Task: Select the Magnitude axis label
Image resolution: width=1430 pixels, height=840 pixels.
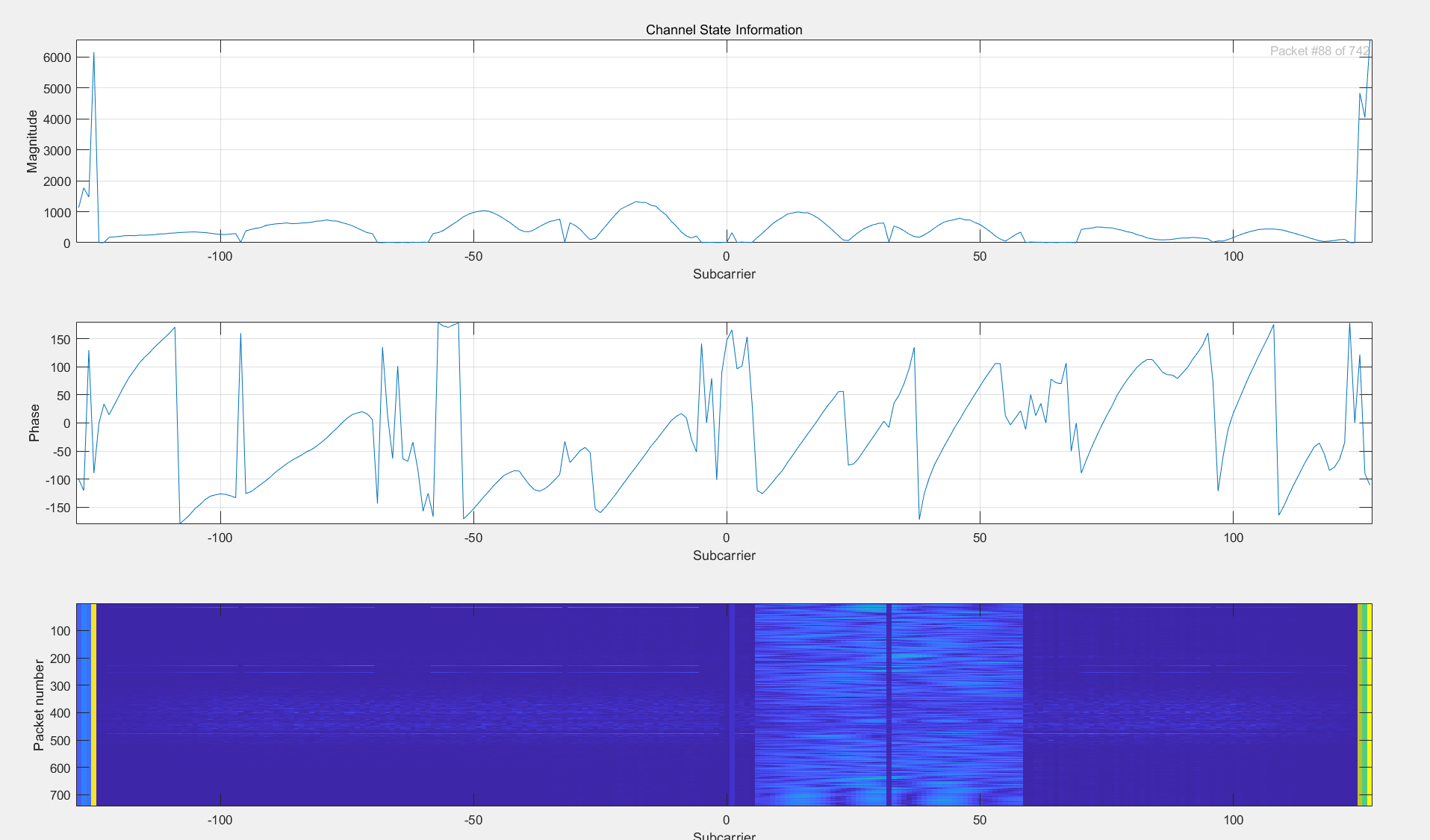Action: point(31,140)
